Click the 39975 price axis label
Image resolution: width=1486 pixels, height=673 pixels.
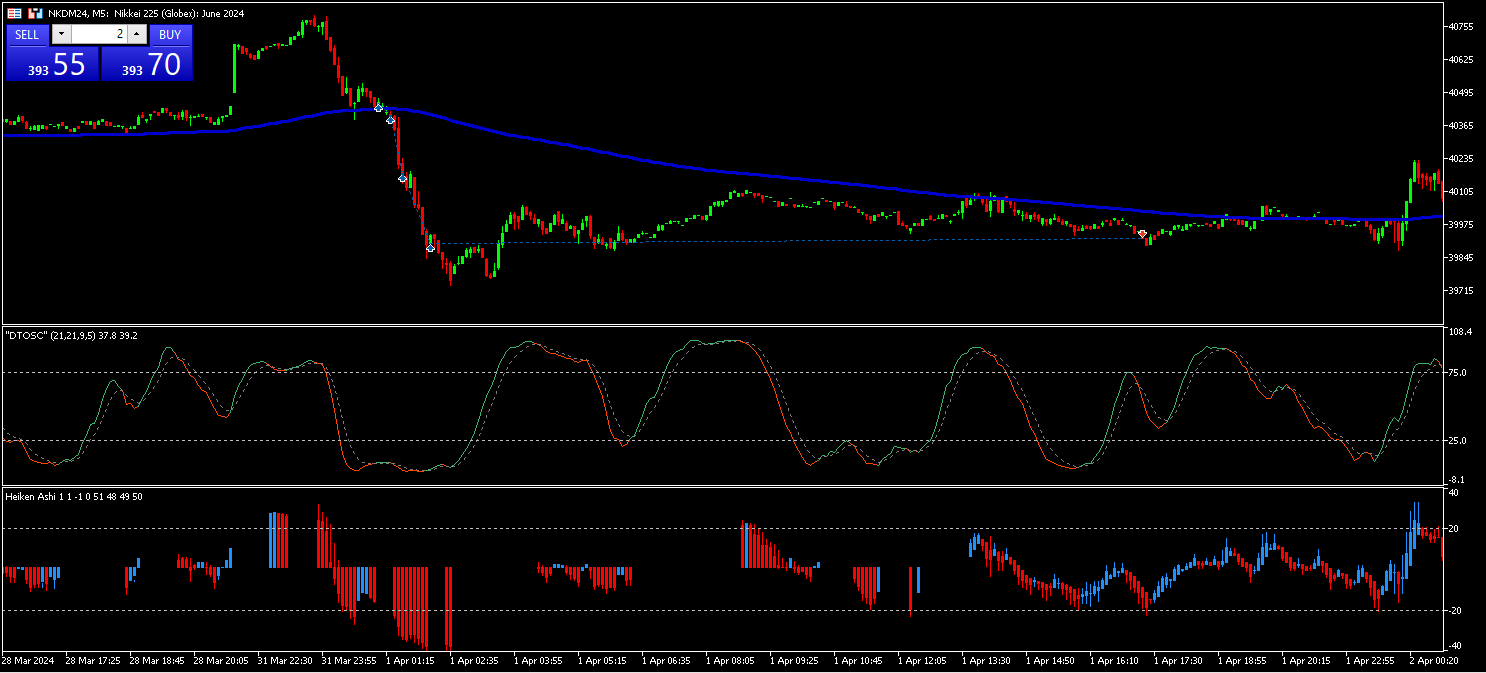(1461, 224)
